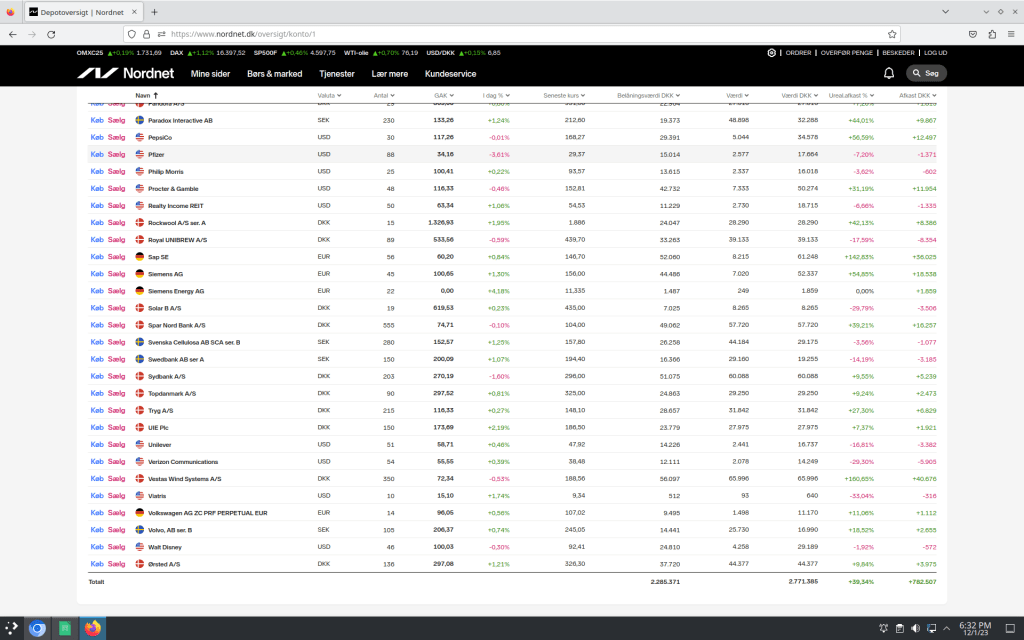Screen dimensions: 1024x640
Task: Open Firefox application menu
Action: tap(1011, 33)
